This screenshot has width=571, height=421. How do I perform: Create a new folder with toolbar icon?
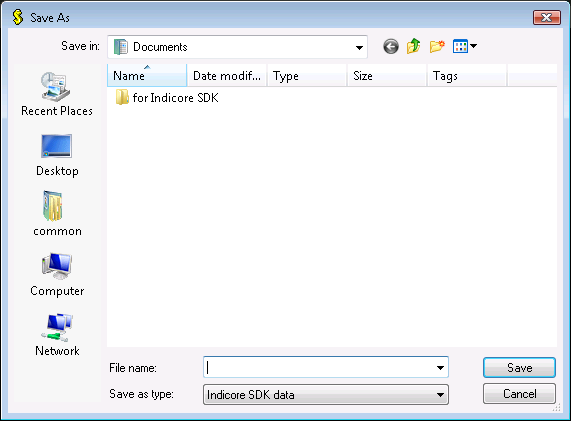pos(437,47)
